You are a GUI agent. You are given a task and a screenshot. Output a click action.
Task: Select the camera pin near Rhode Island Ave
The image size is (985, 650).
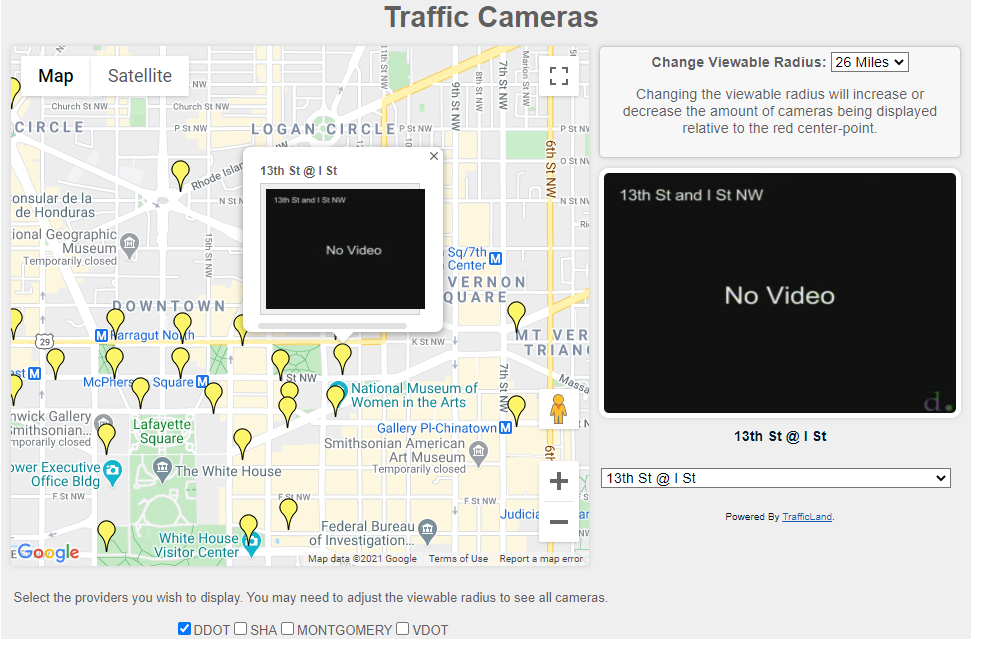click(x=180, y=176)
